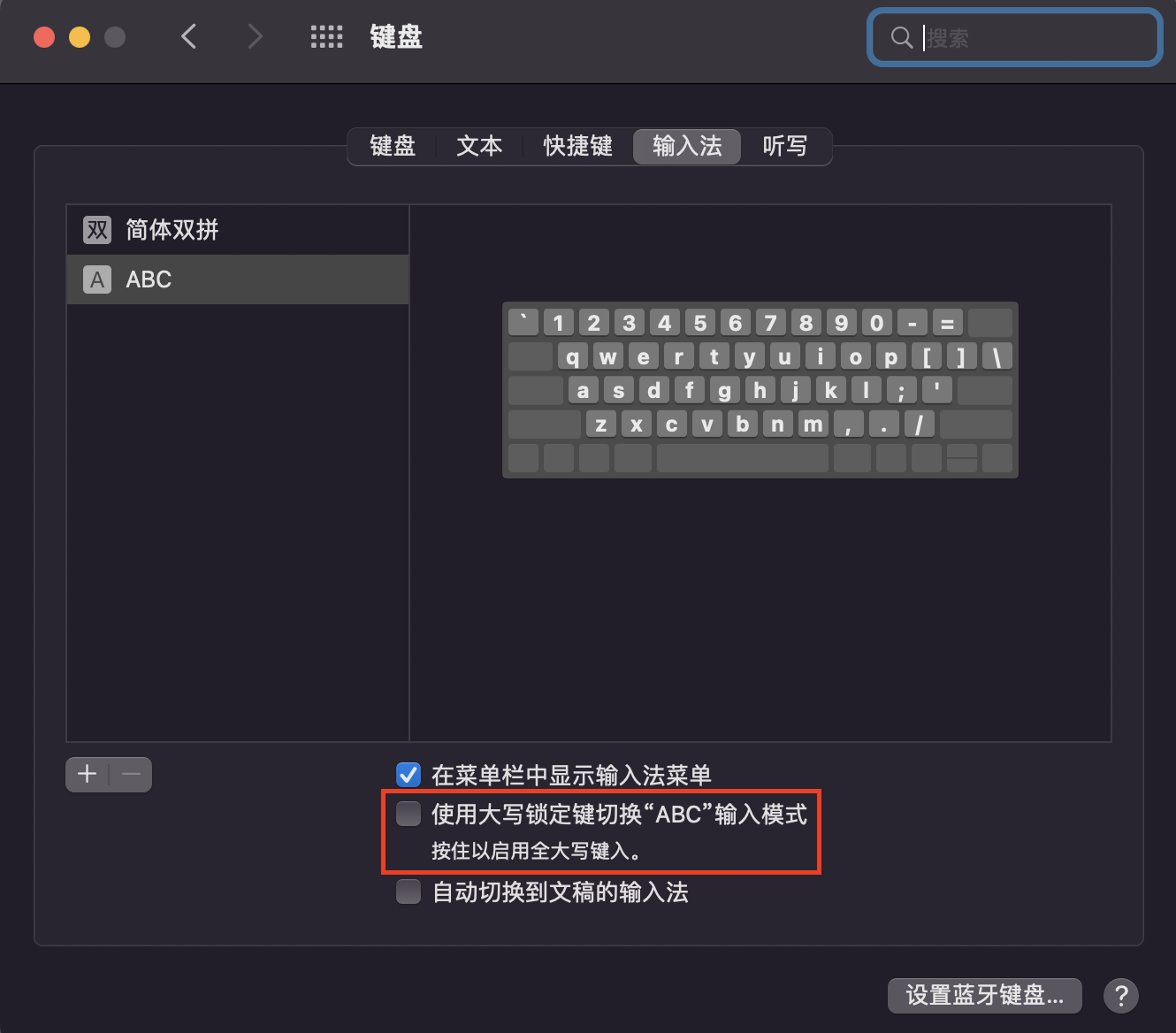
Task: Select ABC input source row
Action: (x=238, y=279)
